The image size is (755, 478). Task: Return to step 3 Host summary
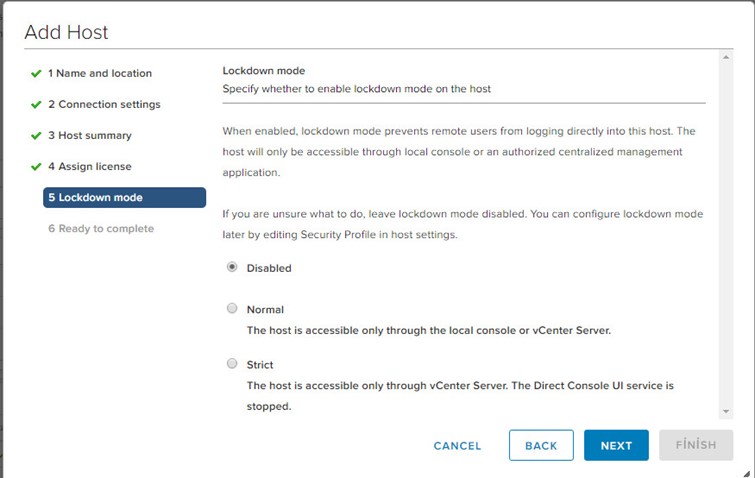(90, 135)
